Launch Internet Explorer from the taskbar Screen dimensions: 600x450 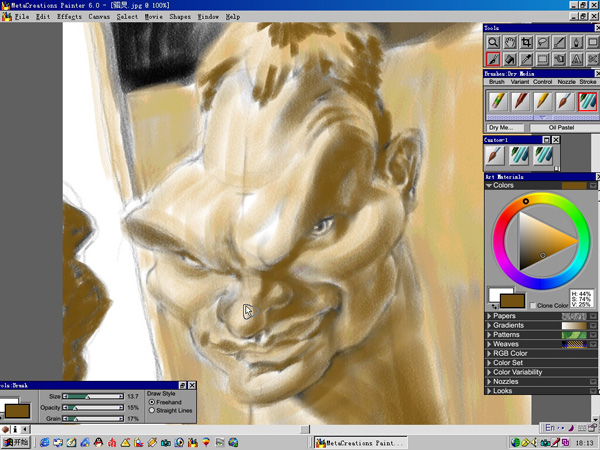tap(45, 443)
